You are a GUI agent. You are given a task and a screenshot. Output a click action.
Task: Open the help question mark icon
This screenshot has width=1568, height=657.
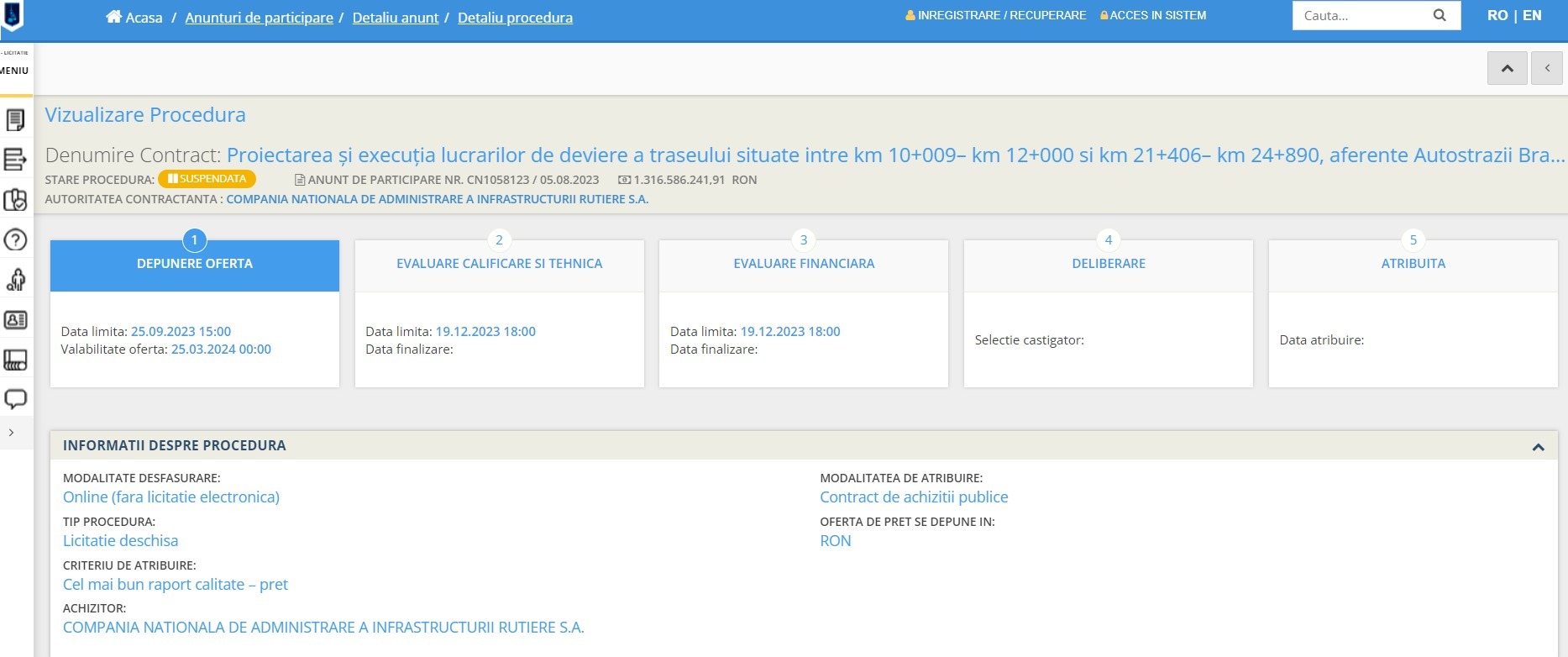[x=15, y=239]
